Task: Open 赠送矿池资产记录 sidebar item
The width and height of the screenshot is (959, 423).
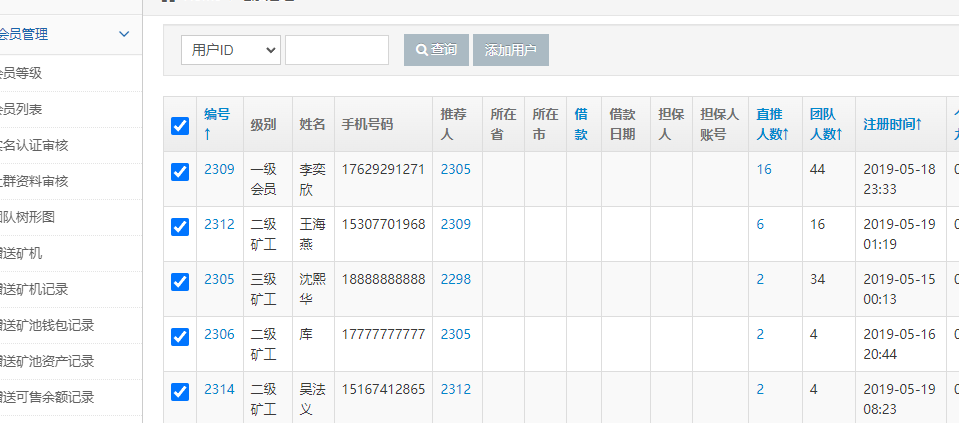Action: click(46, 361)
